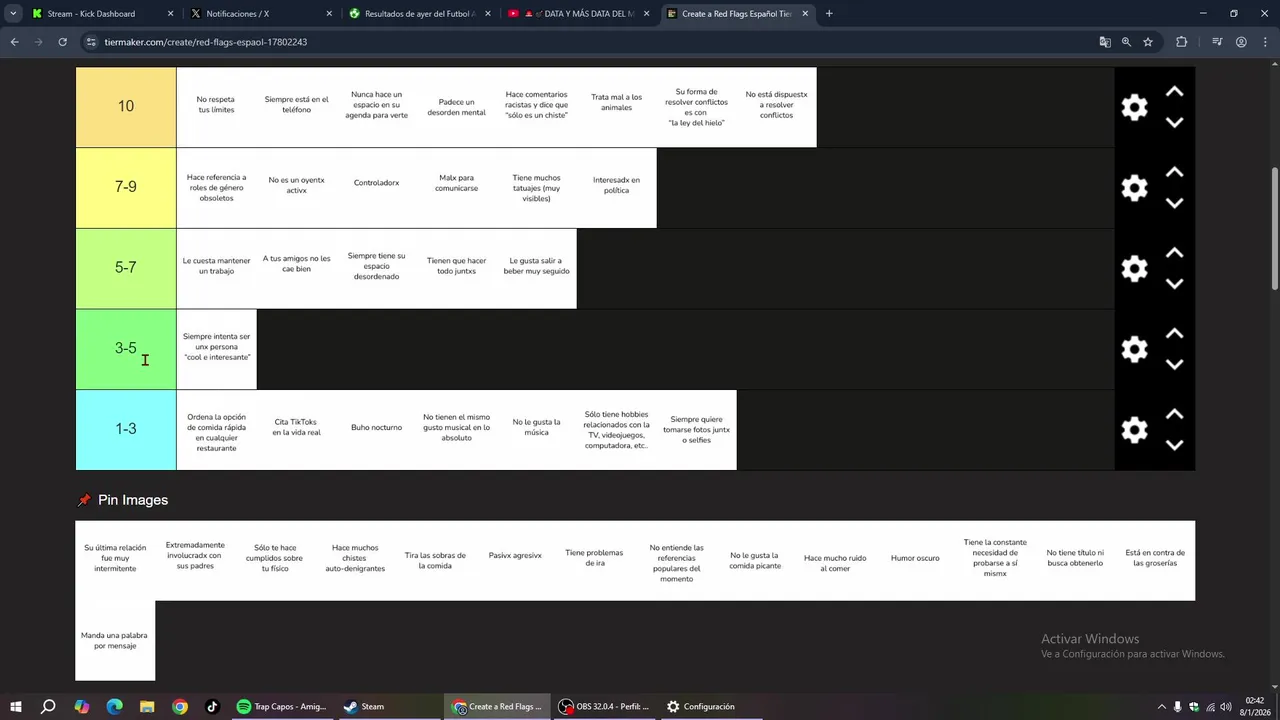Open TikTok from taskbar
The height and width of the screenshot is (720, 1280).
pyautogui.click(x=213, y=706)
